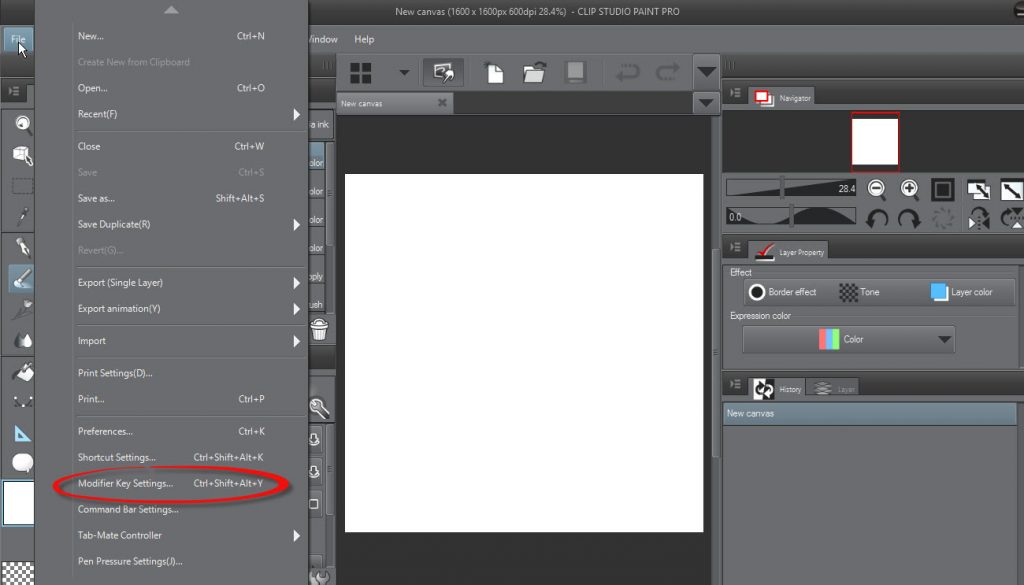This screenshot has height=585, width=1024.
Task: Close the New canvas document tab
Action: click(442, 103)
